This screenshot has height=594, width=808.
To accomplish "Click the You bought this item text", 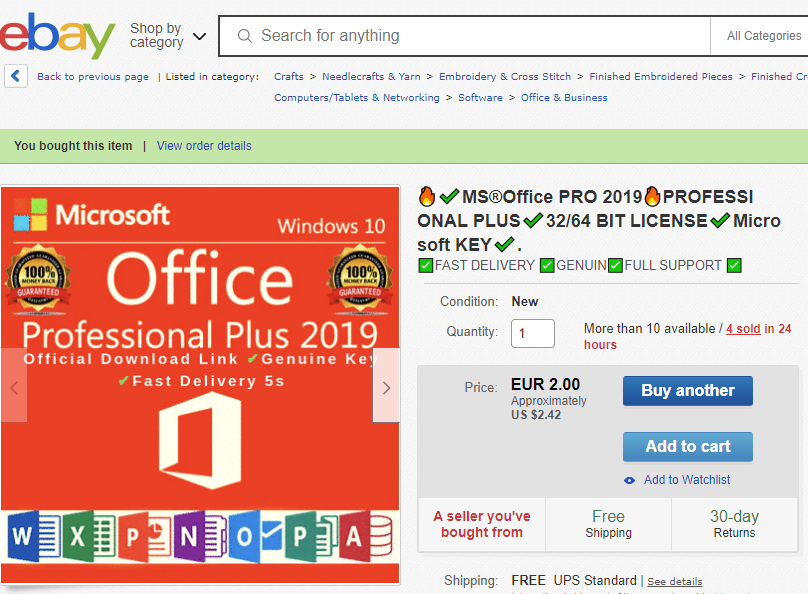I will click(73, 146).
